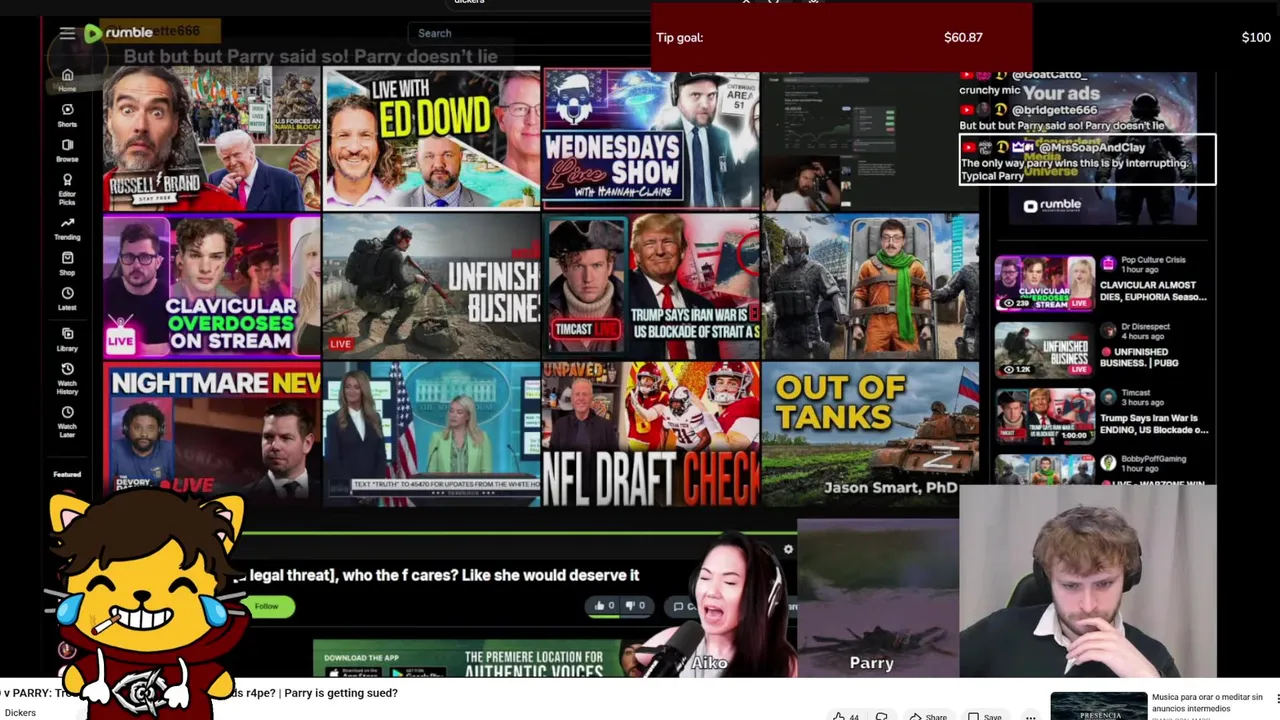The height and width of the screenshot is (720, 1280).
Task: Open Shorts in the Rumble sidebar
Action: [67, 116]
